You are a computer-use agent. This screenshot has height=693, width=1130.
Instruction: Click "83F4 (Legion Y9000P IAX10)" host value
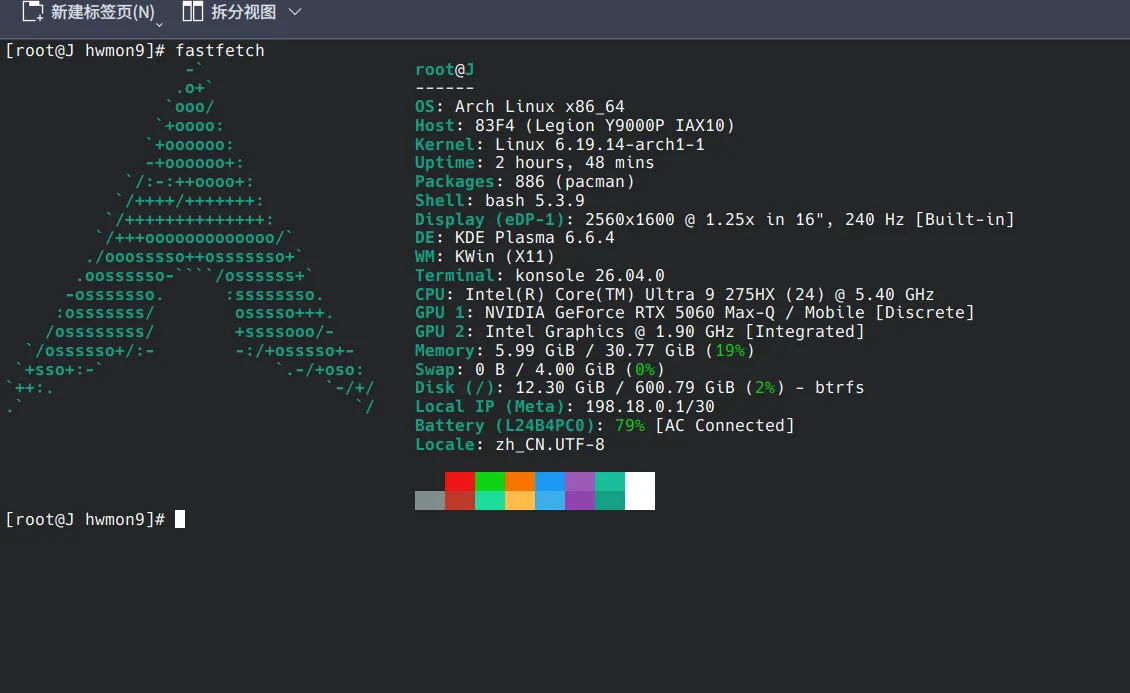[x=605, y=125]
